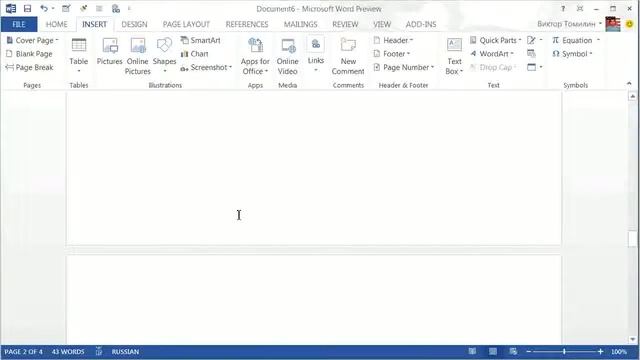Insert an Online Video
The width and height of the screenshot is (640, 360).
[x=287, y=56]
